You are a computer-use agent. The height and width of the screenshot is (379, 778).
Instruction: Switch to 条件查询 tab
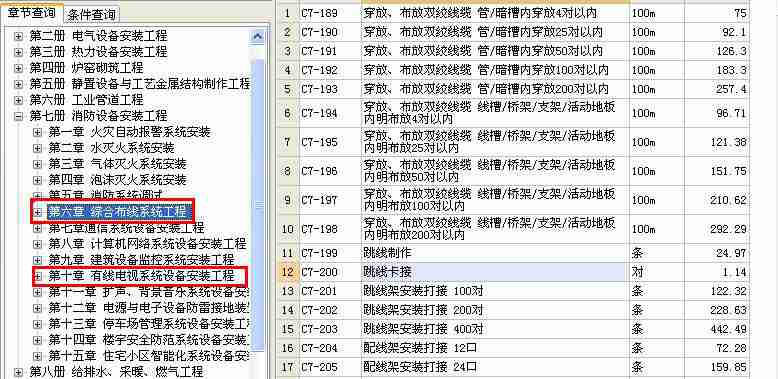(91, 13)
